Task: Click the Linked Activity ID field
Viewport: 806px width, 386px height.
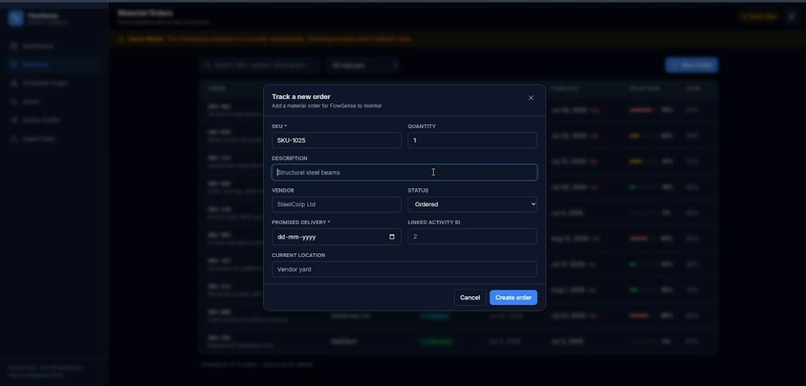Action: tap(472, 237)
